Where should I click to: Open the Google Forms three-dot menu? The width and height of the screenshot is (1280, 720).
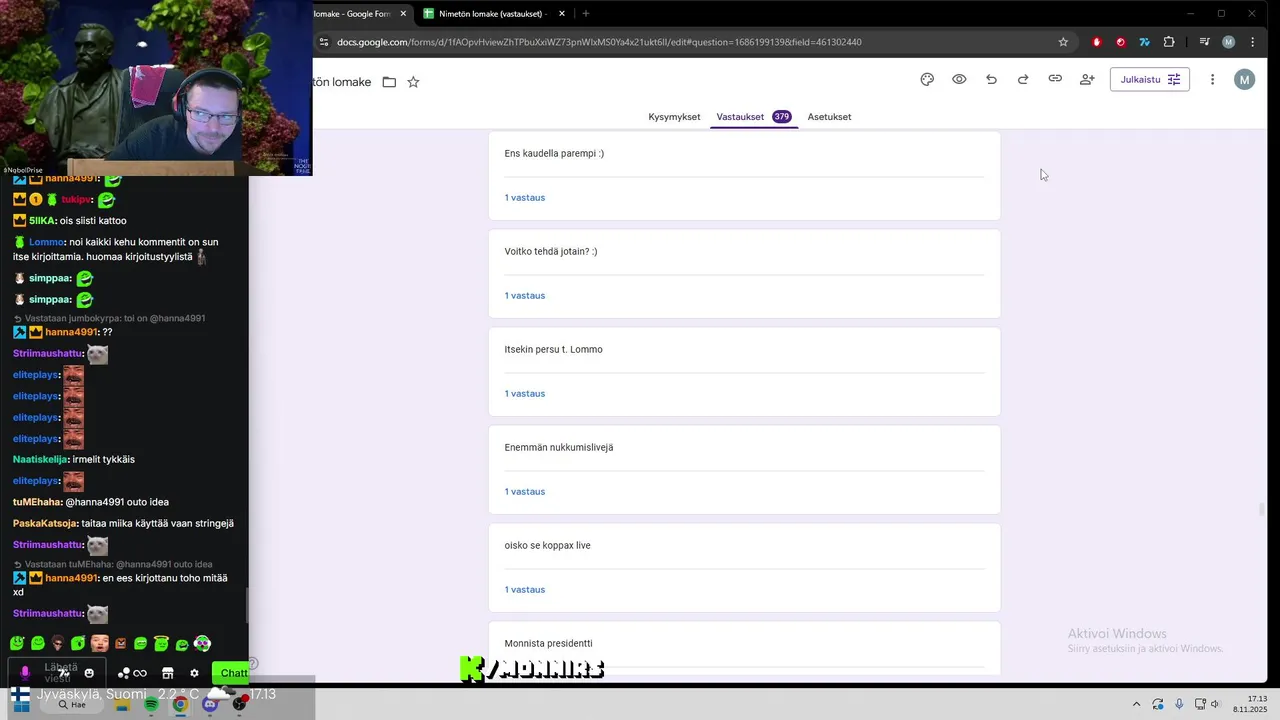click(x=1212, y=80)
